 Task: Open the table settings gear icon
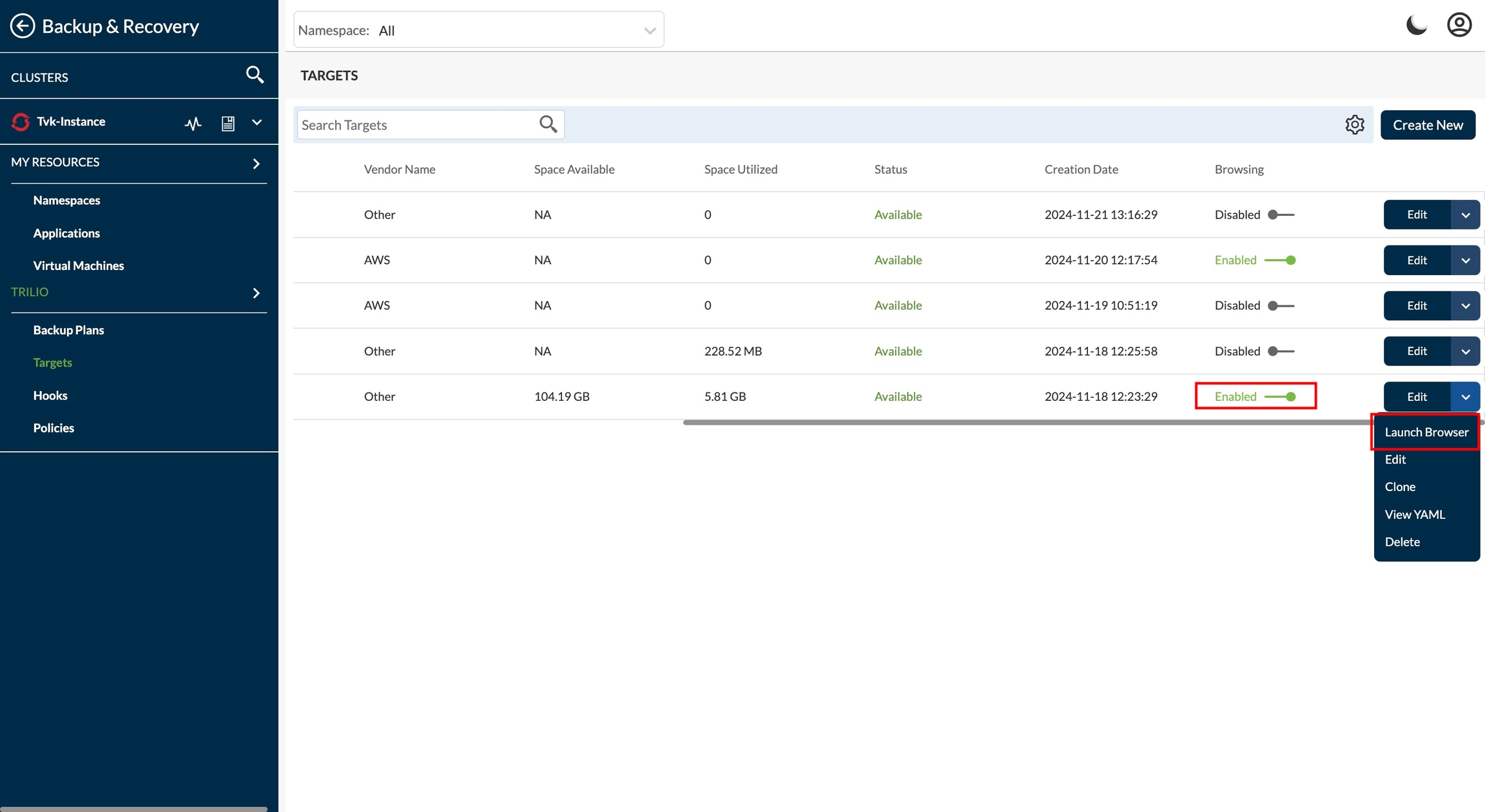(1354, 125)
